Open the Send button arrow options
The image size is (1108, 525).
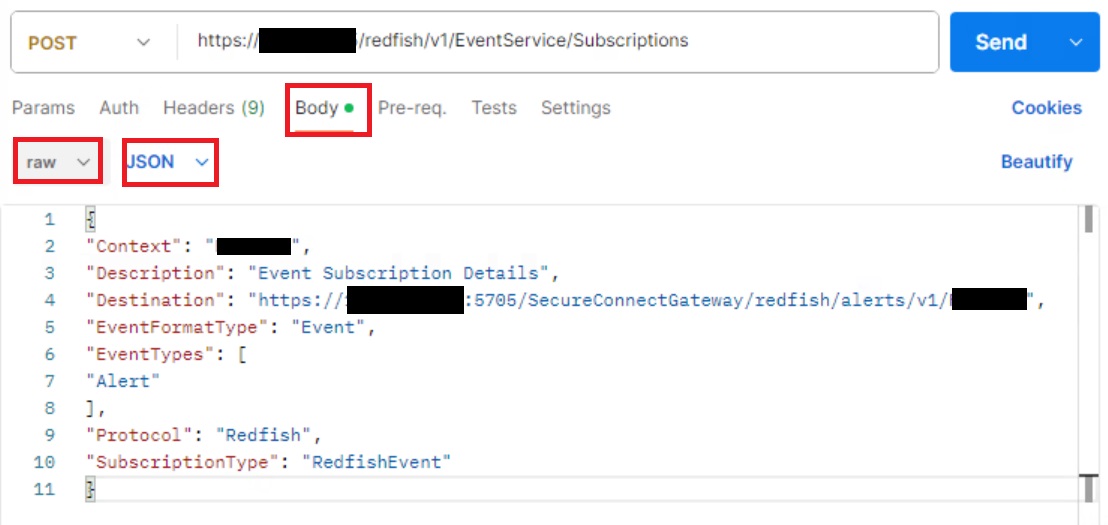coord(1075,42)
